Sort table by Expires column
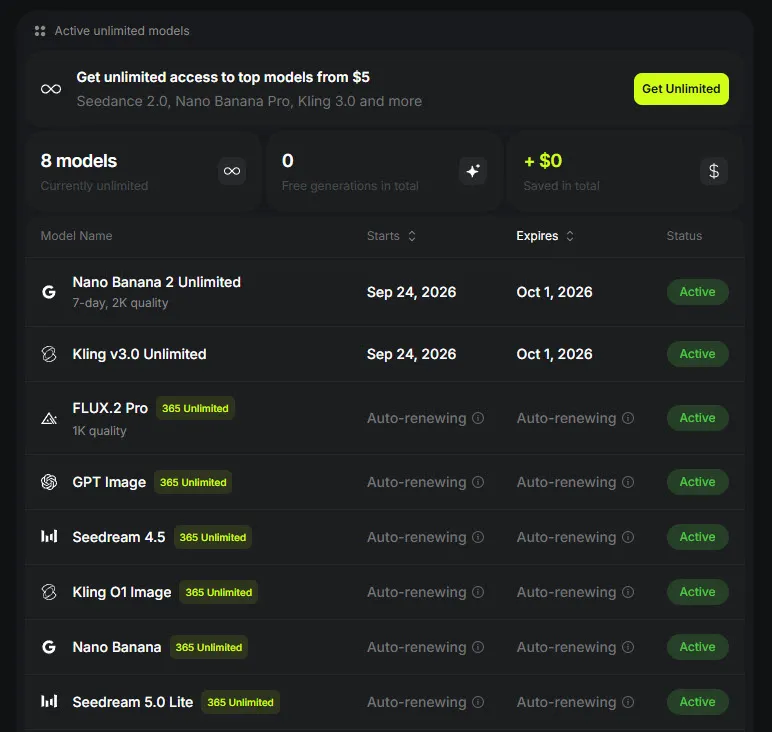 (x=545, y=236)
